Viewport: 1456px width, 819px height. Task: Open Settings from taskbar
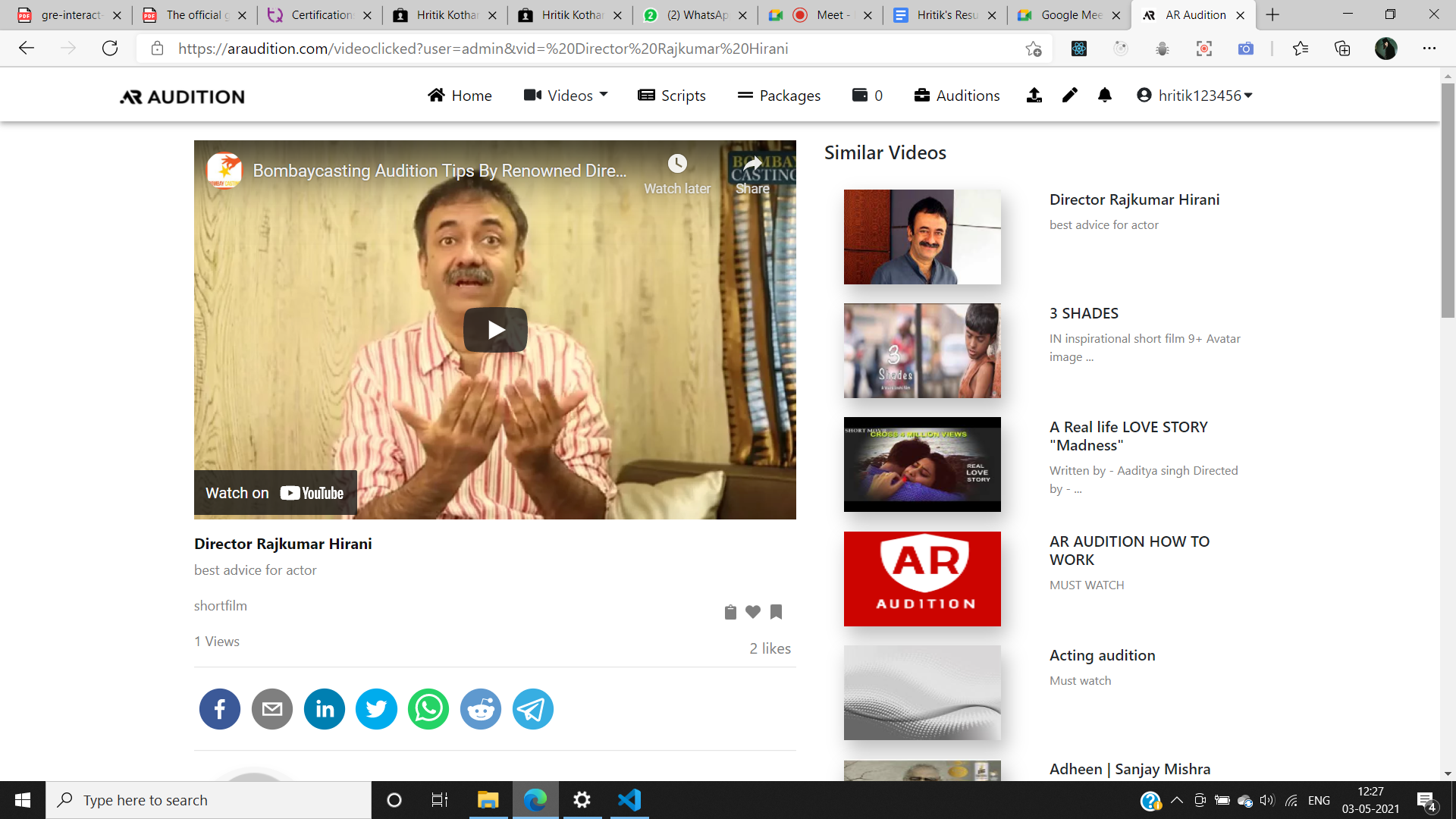point(582,800)
